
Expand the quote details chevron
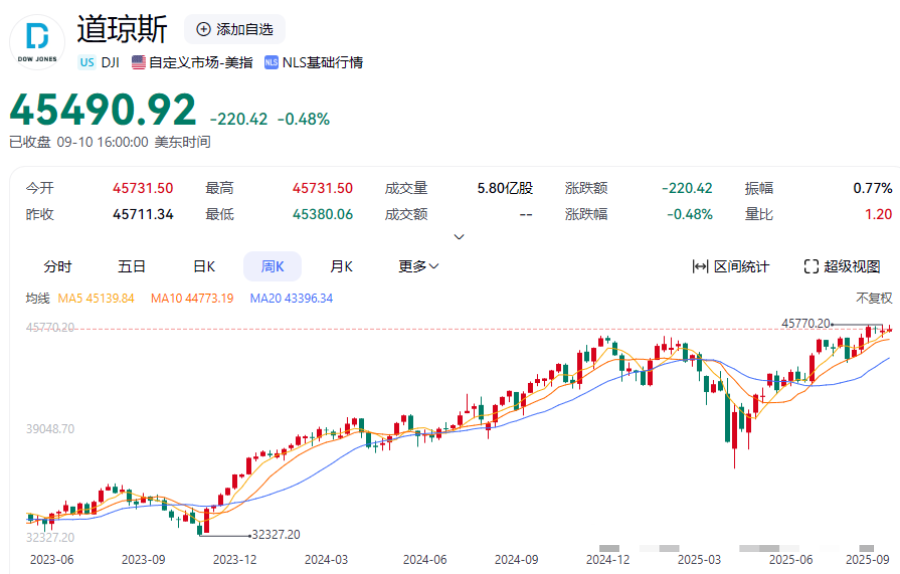pos(459,237)
